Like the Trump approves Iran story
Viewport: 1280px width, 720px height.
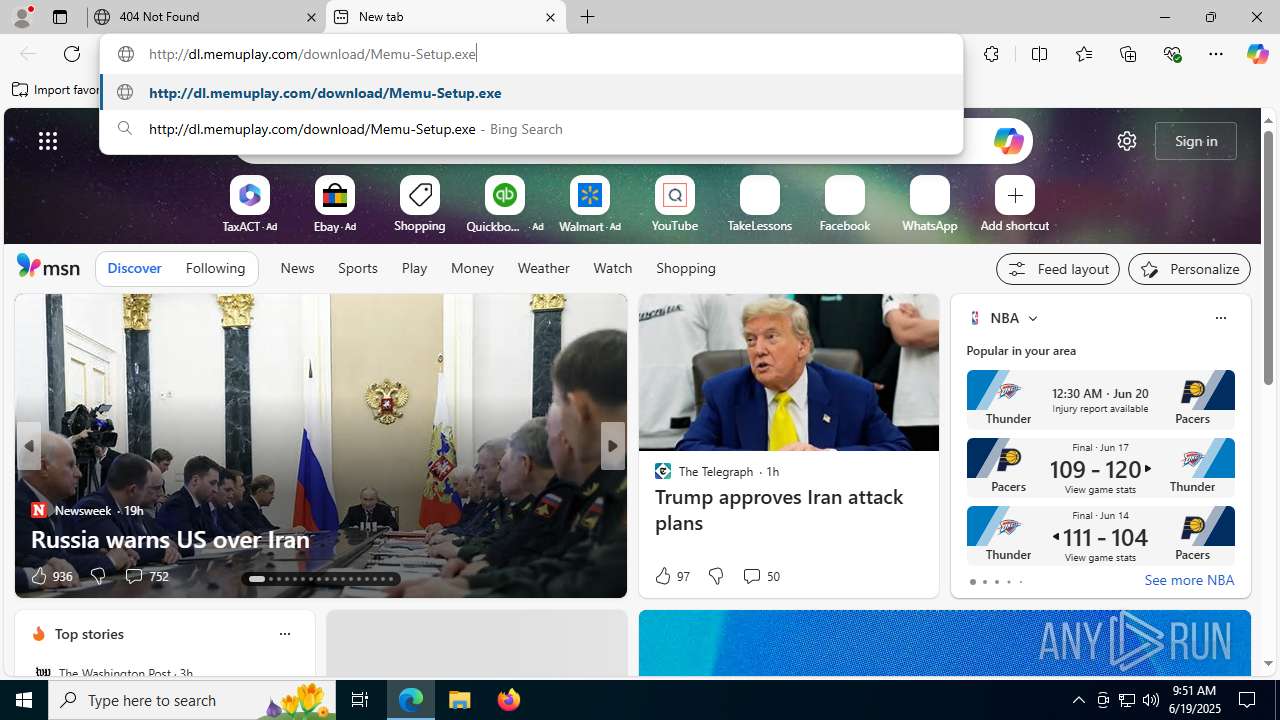coord(672,576)
